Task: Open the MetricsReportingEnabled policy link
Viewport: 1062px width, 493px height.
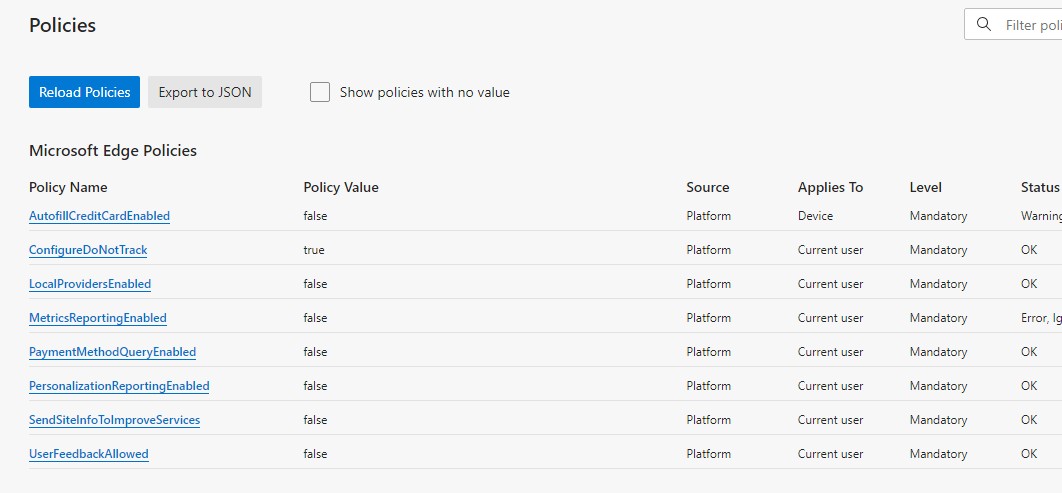Action: (x=98, y=318)
